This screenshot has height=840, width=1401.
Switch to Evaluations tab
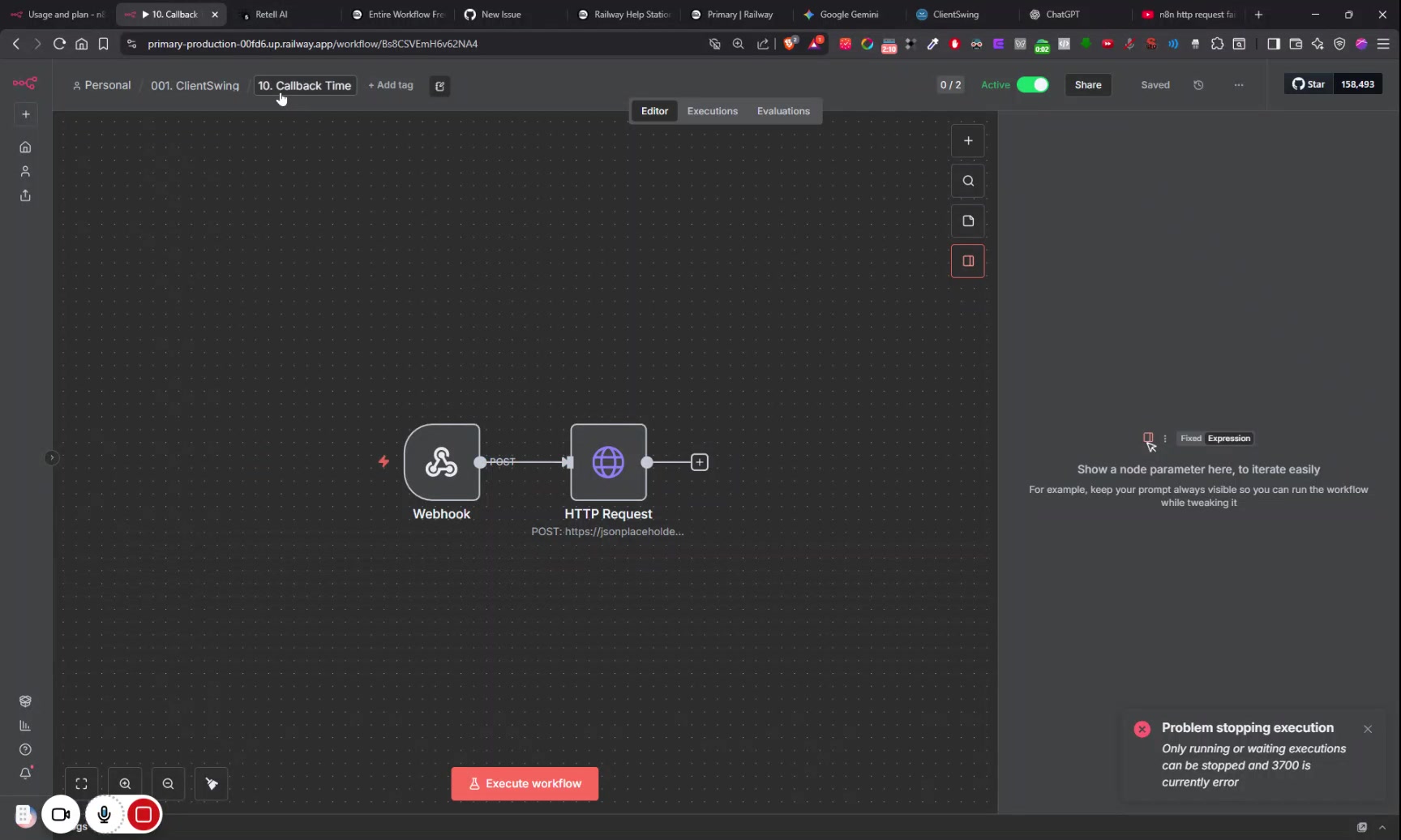pyautogui.click(x=782, y=111)
